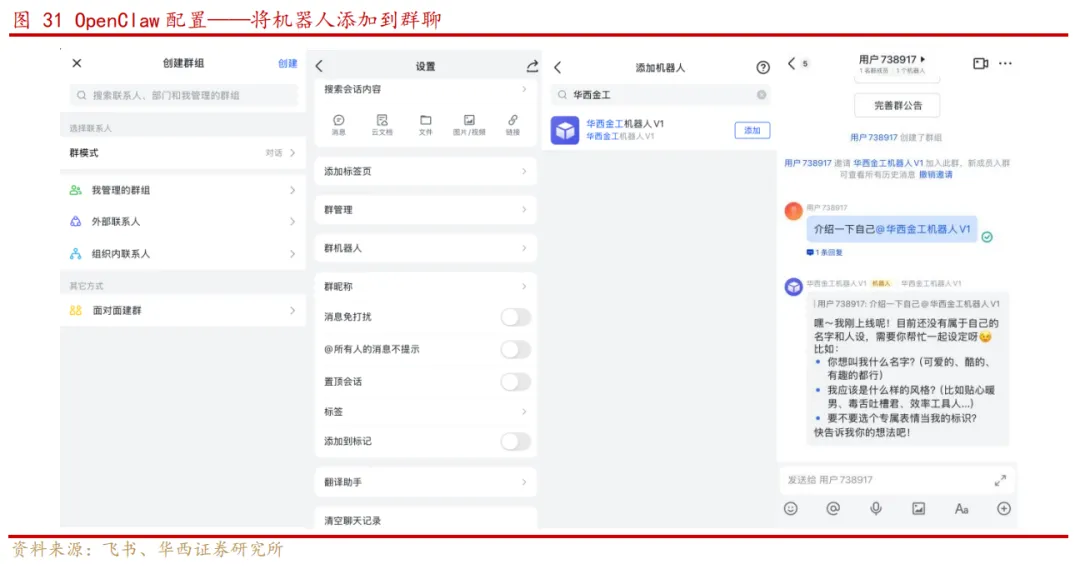
Task: Click the image attachment icon
Action: coord(919,508)
